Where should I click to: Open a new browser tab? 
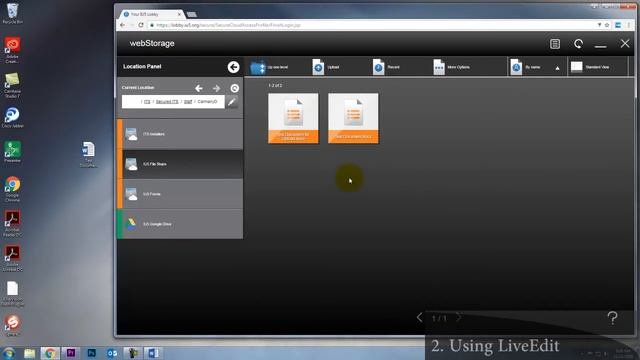(x=191, y=15)
